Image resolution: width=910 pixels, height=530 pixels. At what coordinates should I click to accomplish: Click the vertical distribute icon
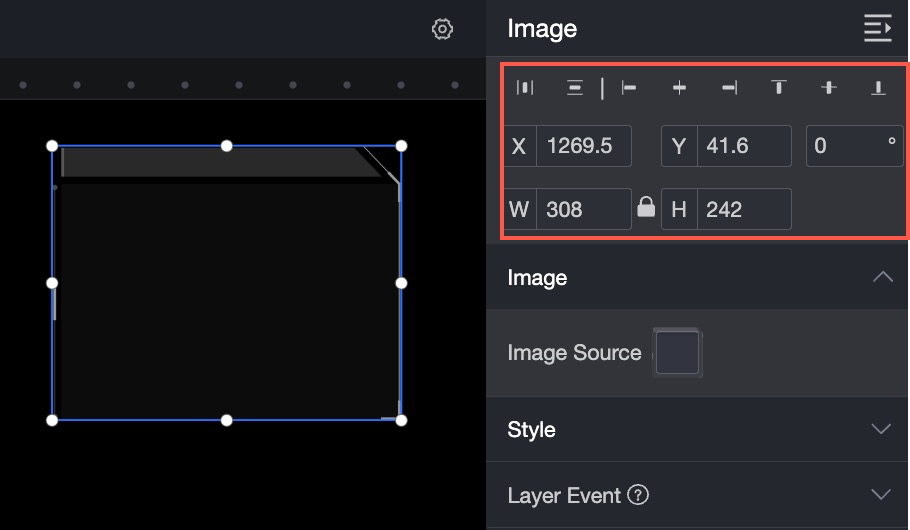(x=575, y=88)
